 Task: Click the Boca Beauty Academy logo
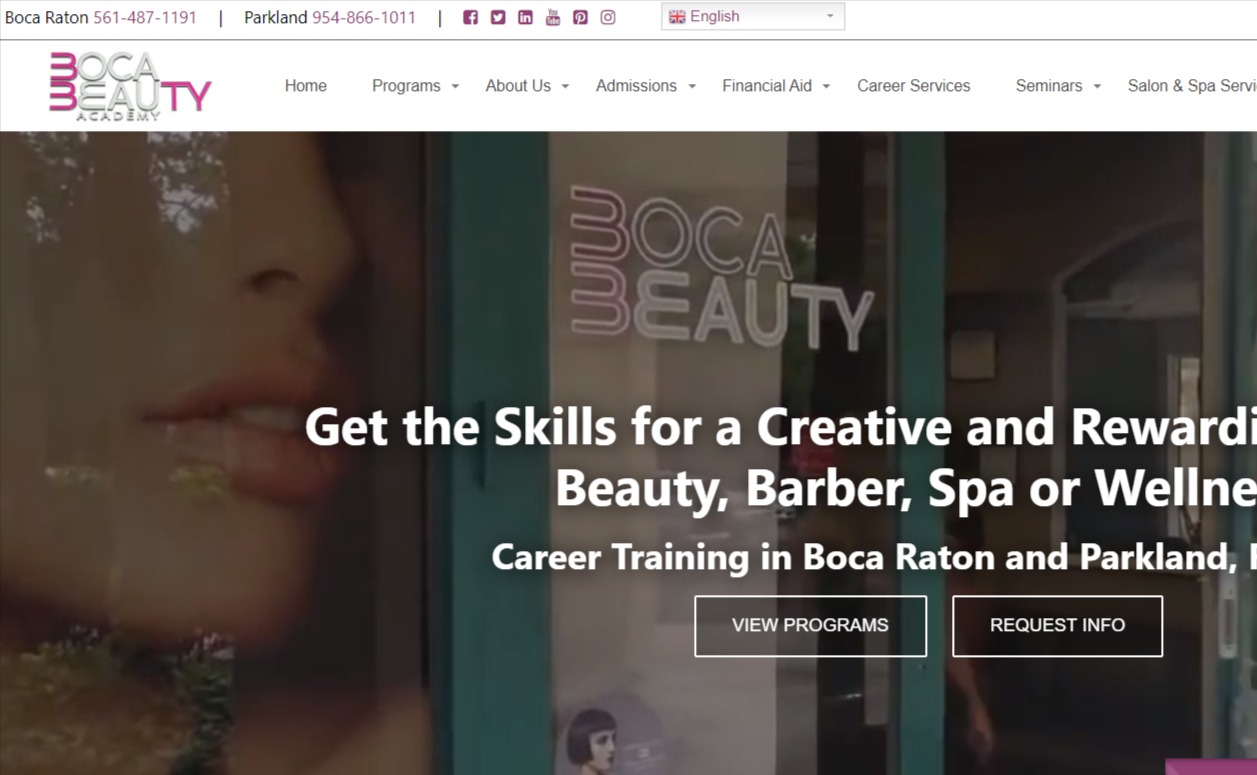(x=128, y=85)
